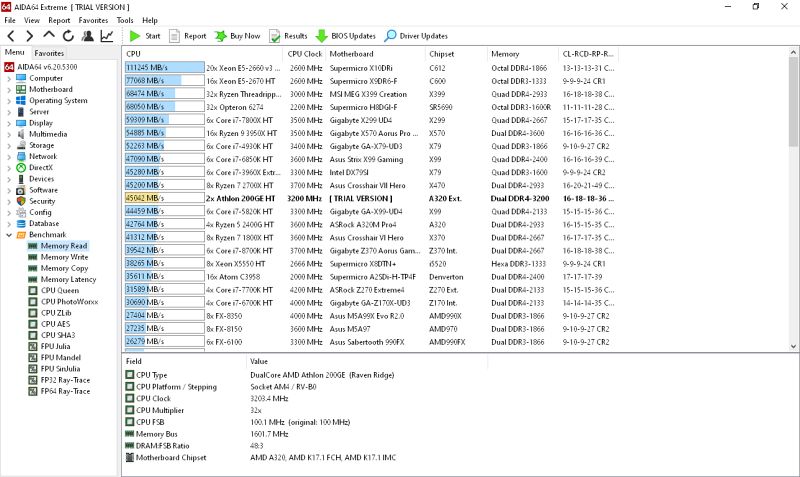Open the Tools menu
This screenshot has height=477, width=800.
click(125, 20)
